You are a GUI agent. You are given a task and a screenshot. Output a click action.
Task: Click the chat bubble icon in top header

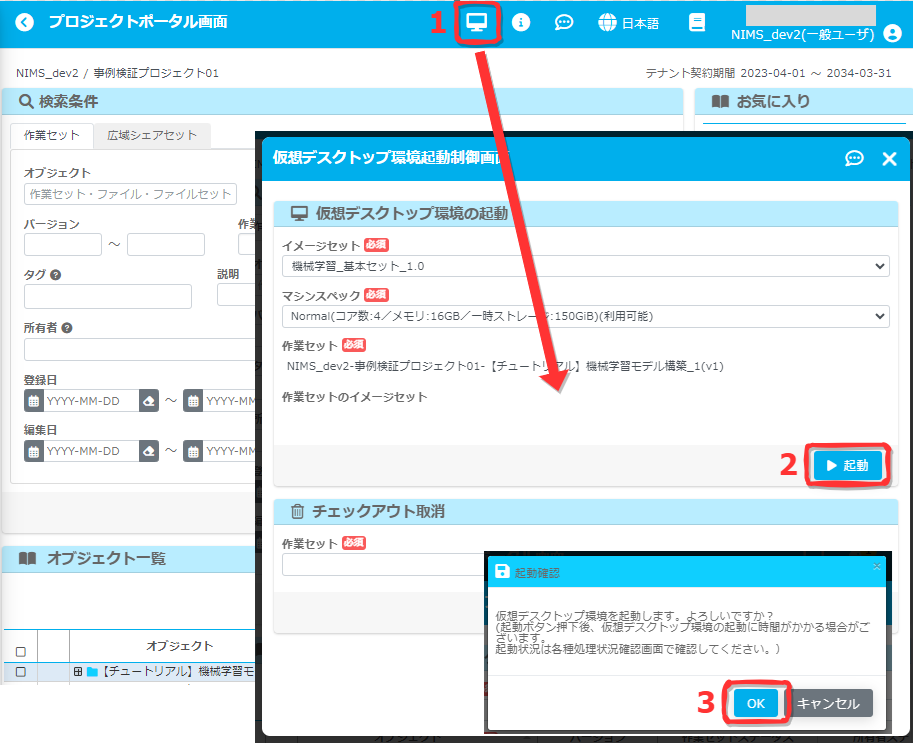click(564, 22)
